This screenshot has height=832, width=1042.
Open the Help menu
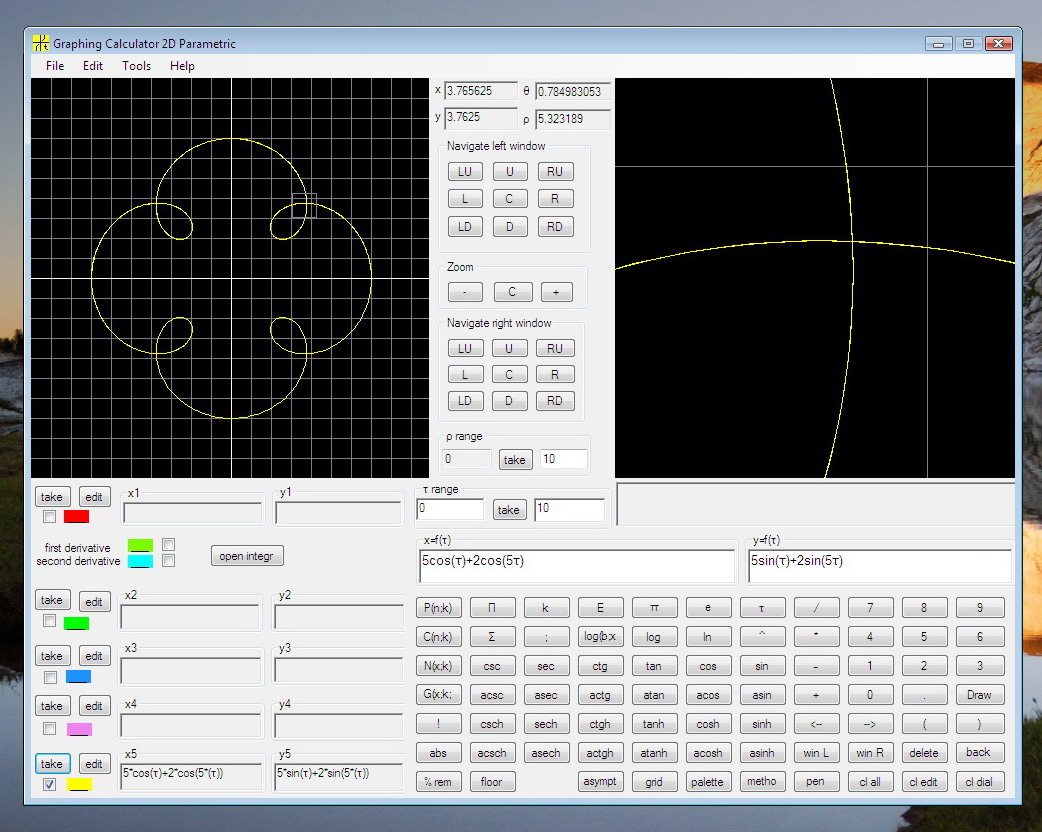click(182, 66)
